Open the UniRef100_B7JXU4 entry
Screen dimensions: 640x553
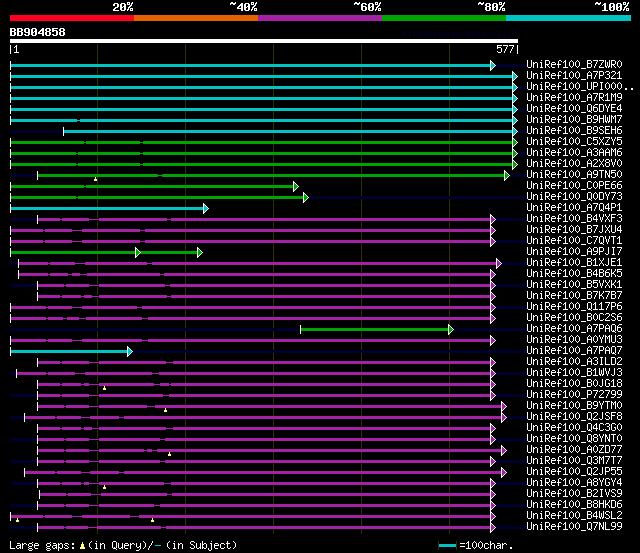(574, 230)
